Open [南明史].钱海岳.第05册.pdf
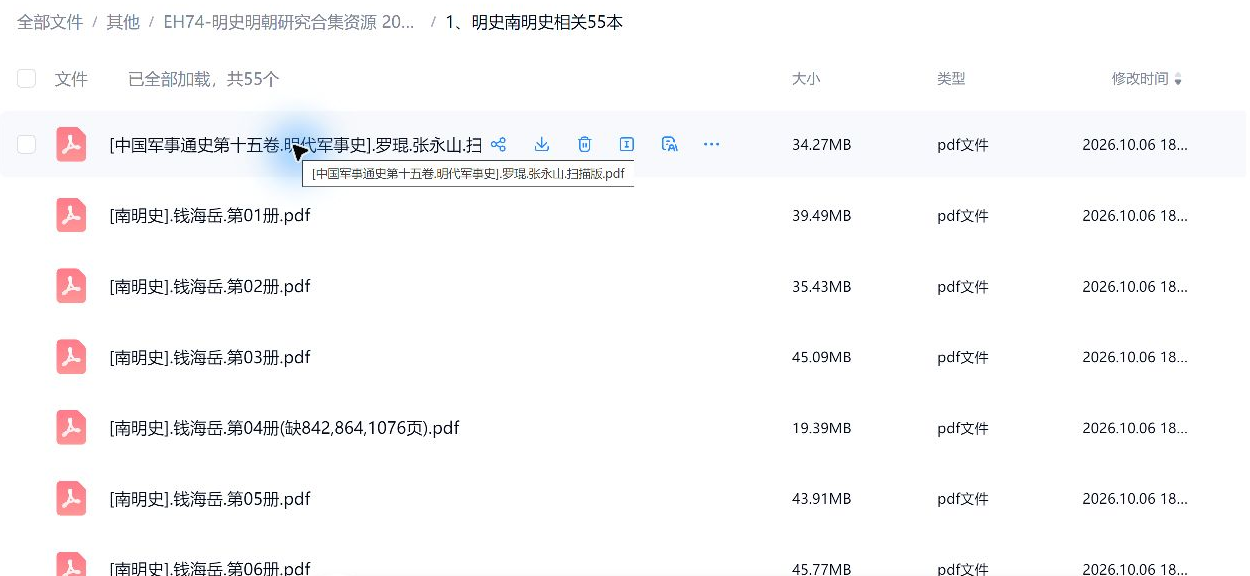 (210, 498)
